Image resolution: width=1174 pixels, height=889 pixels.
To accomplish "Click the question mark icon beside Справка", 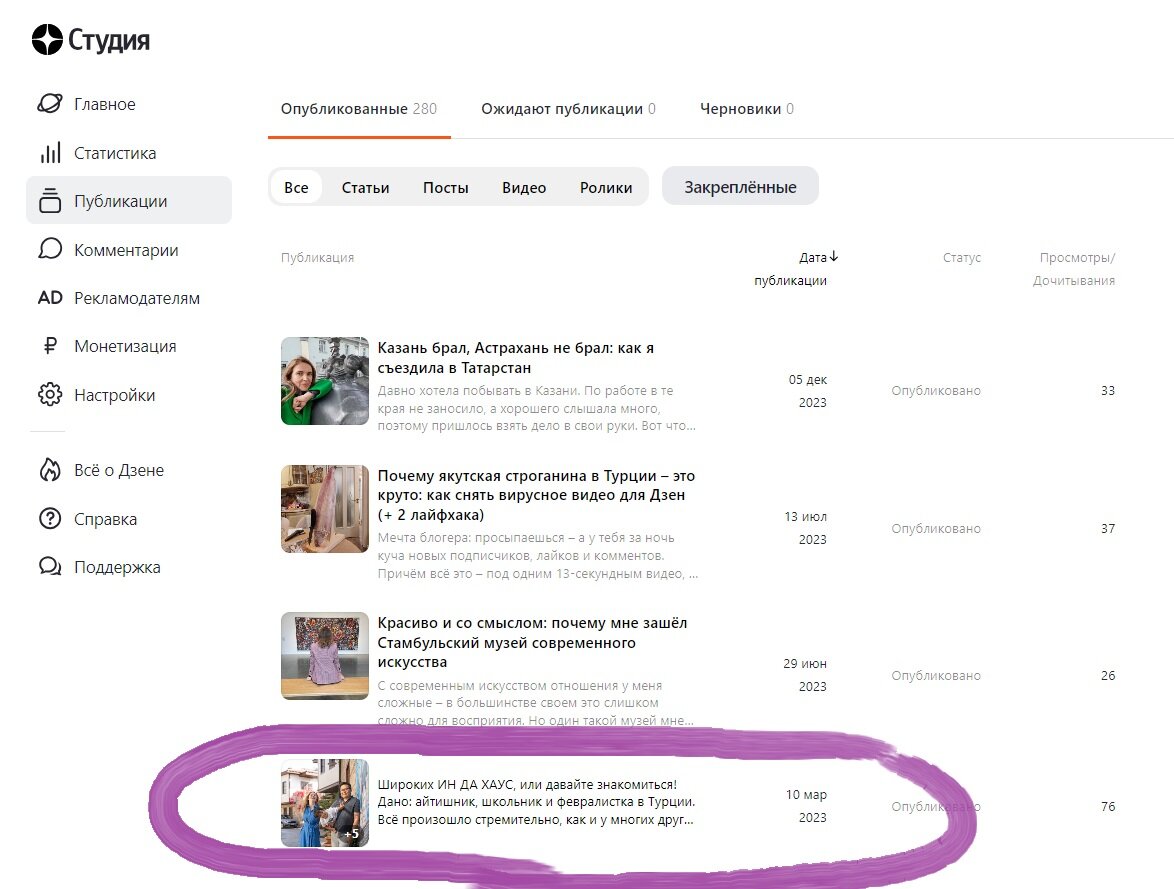I will (50, 518).
